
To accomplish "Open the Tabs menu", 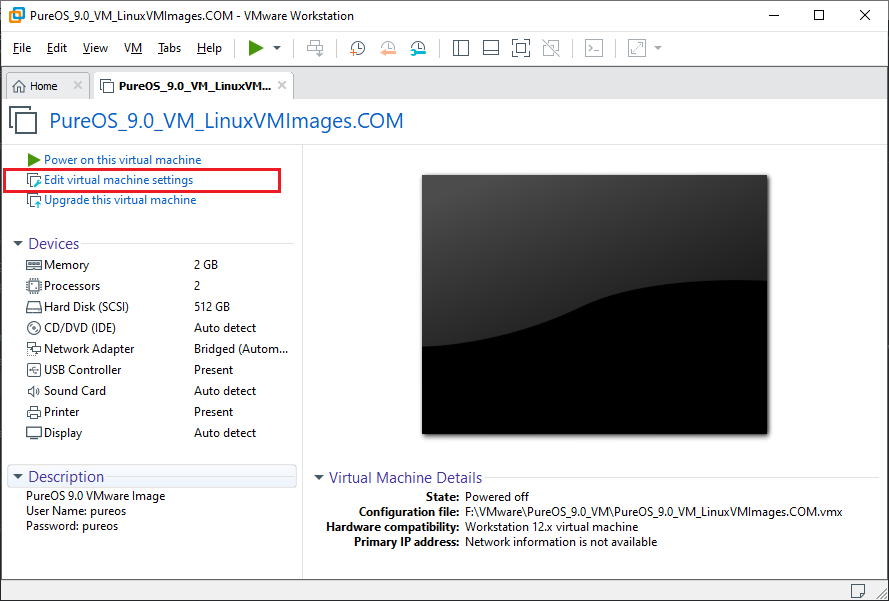I will pos(169,48).
